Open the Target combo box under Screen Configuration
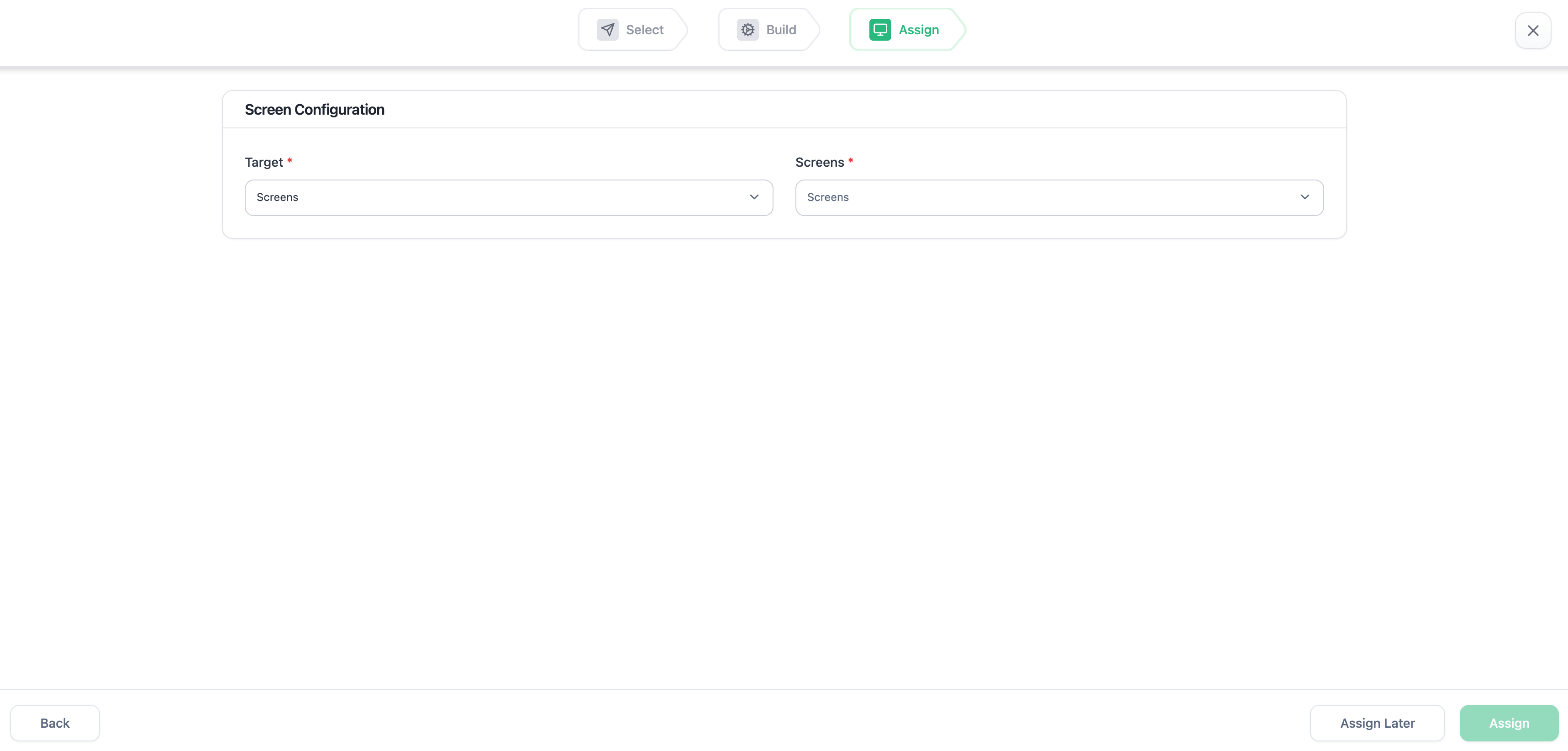The height and width of the screenshot is (751, 1568). click(x=509, y=197)
